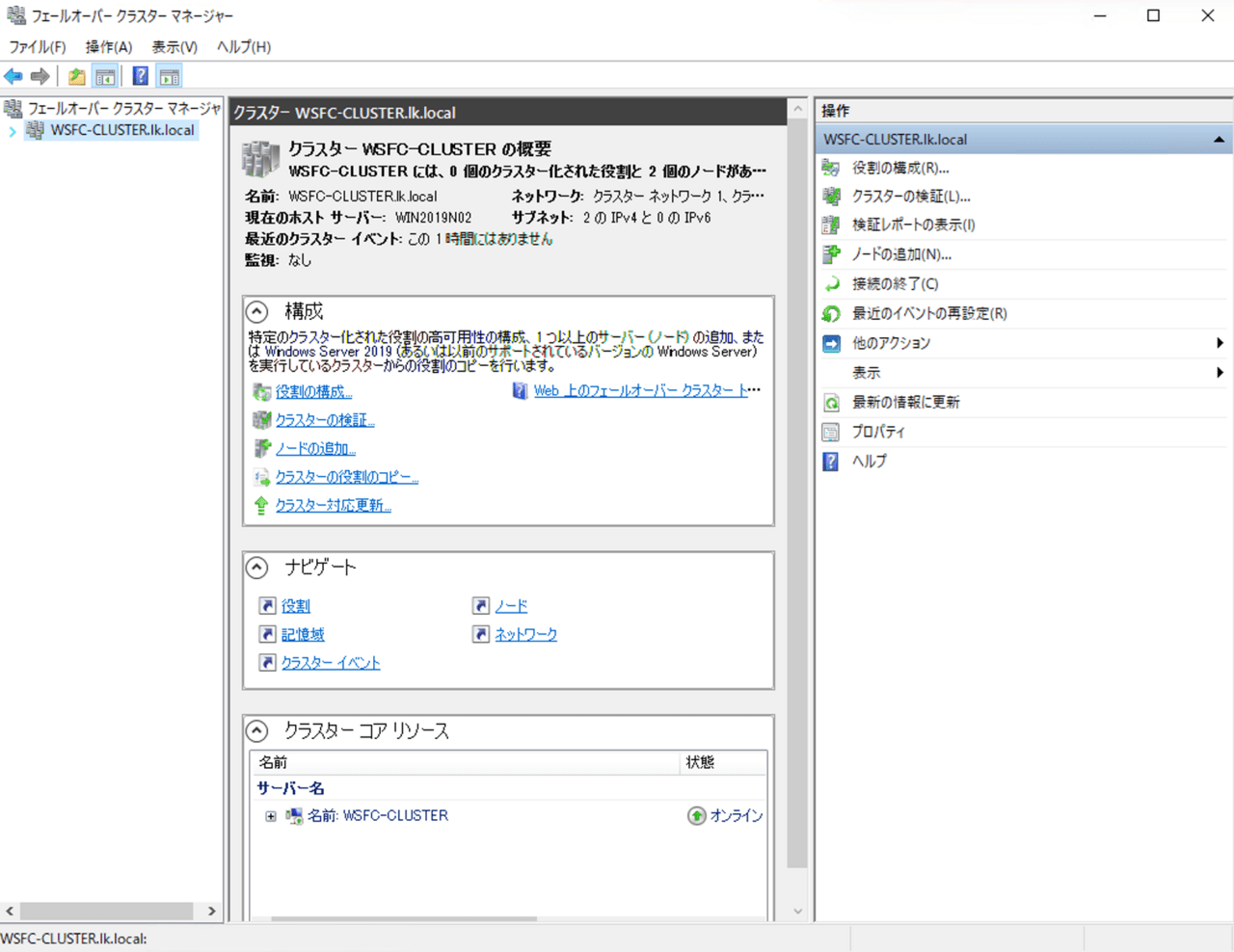Select フェールオーバー クラスター マネージャー root tree item
This screenshot has width=1234, height=952.
coord(123,108)
